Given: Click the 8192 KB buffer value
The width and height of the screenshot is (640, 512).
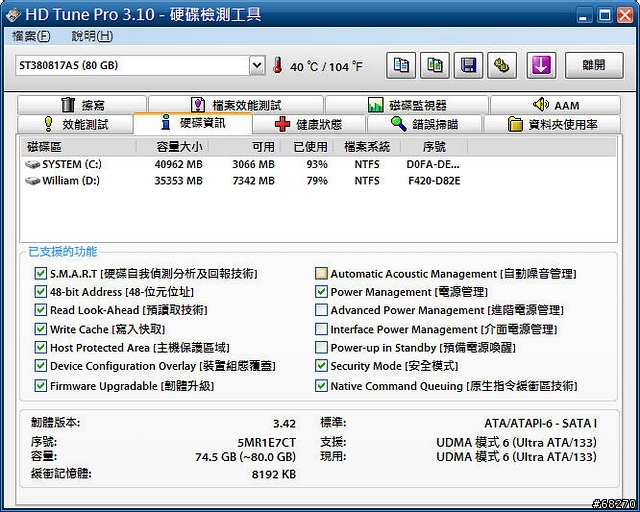Looking at the screenshot, I should tap(273, 474).
